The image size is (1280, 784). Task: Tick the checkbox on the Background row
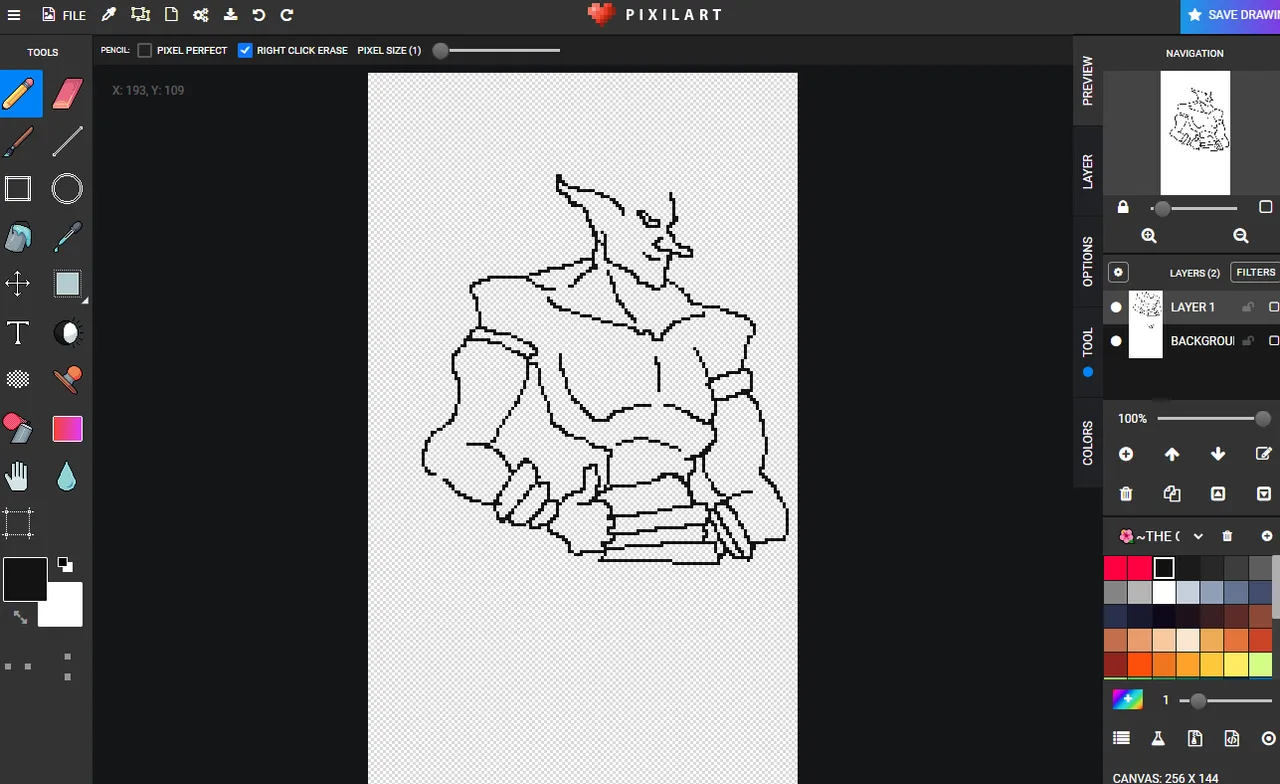1274,341
